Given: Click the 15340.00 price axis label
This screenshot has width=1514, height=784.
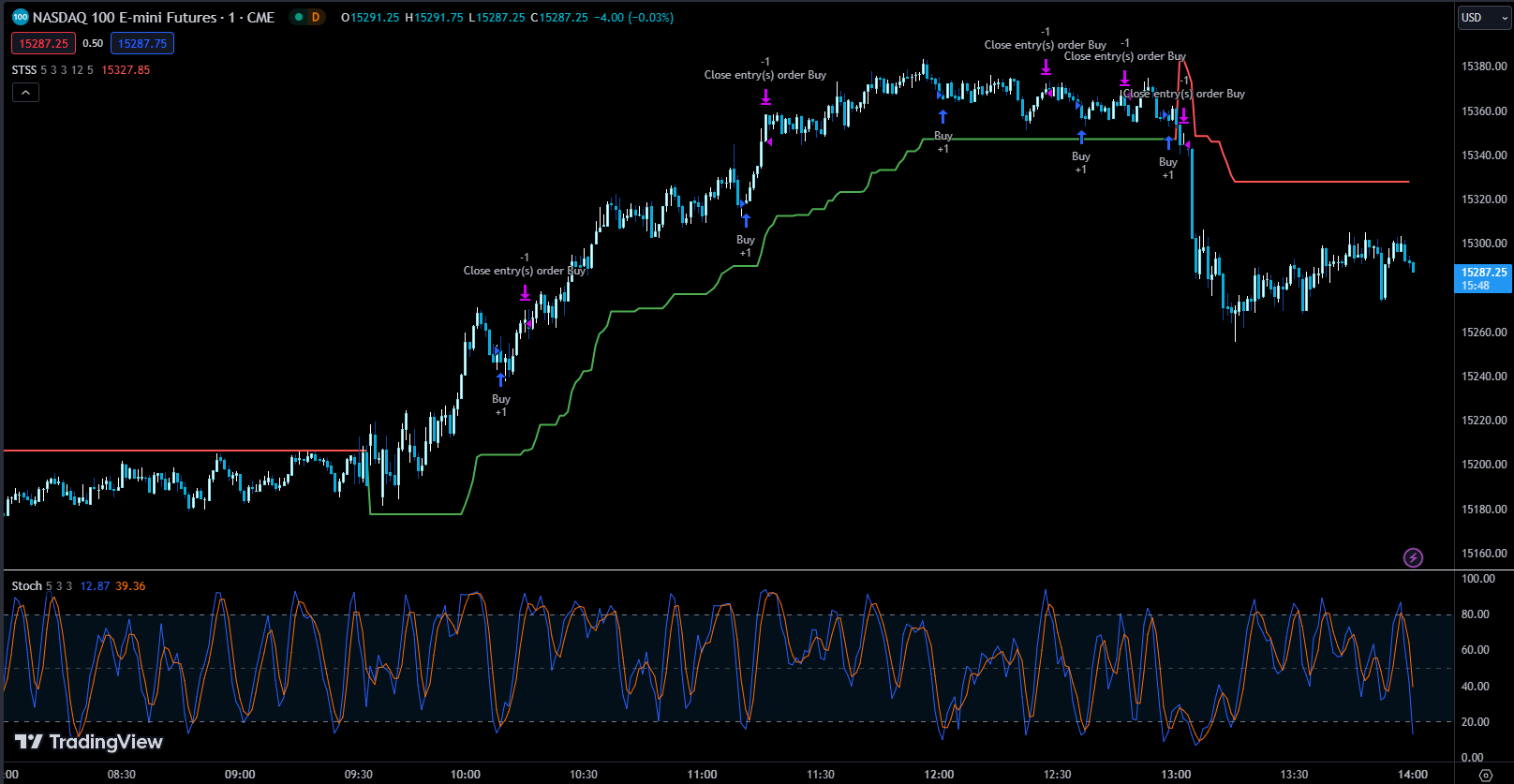Looking at the screenshot, I should point(1484,155).
